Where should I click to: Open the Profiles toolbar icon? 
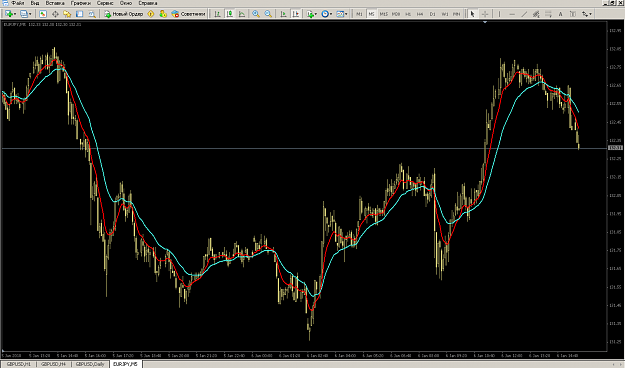tap(24, 14)
